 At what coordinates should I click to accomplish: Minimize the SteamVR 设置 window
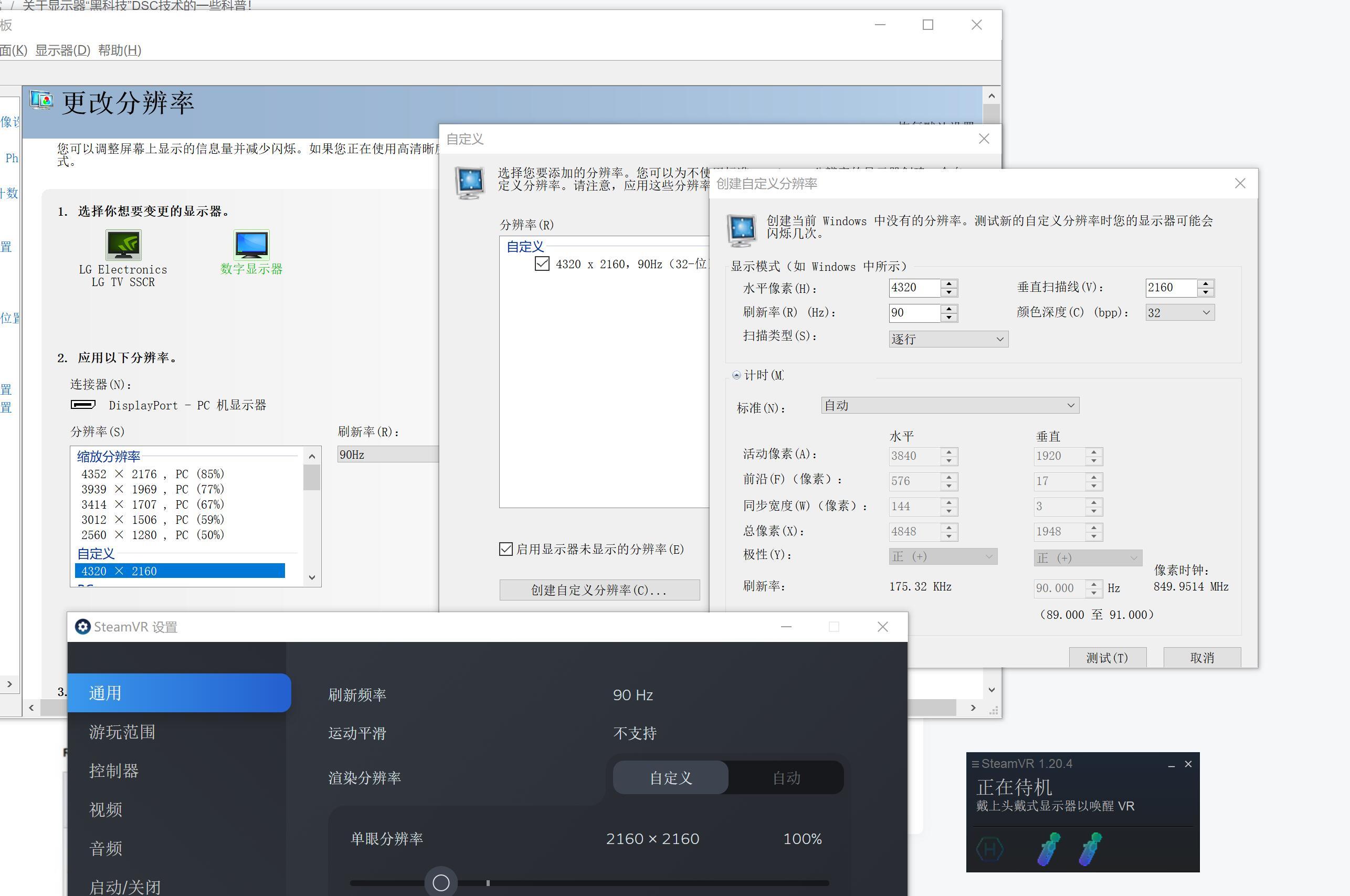(786, 627)
